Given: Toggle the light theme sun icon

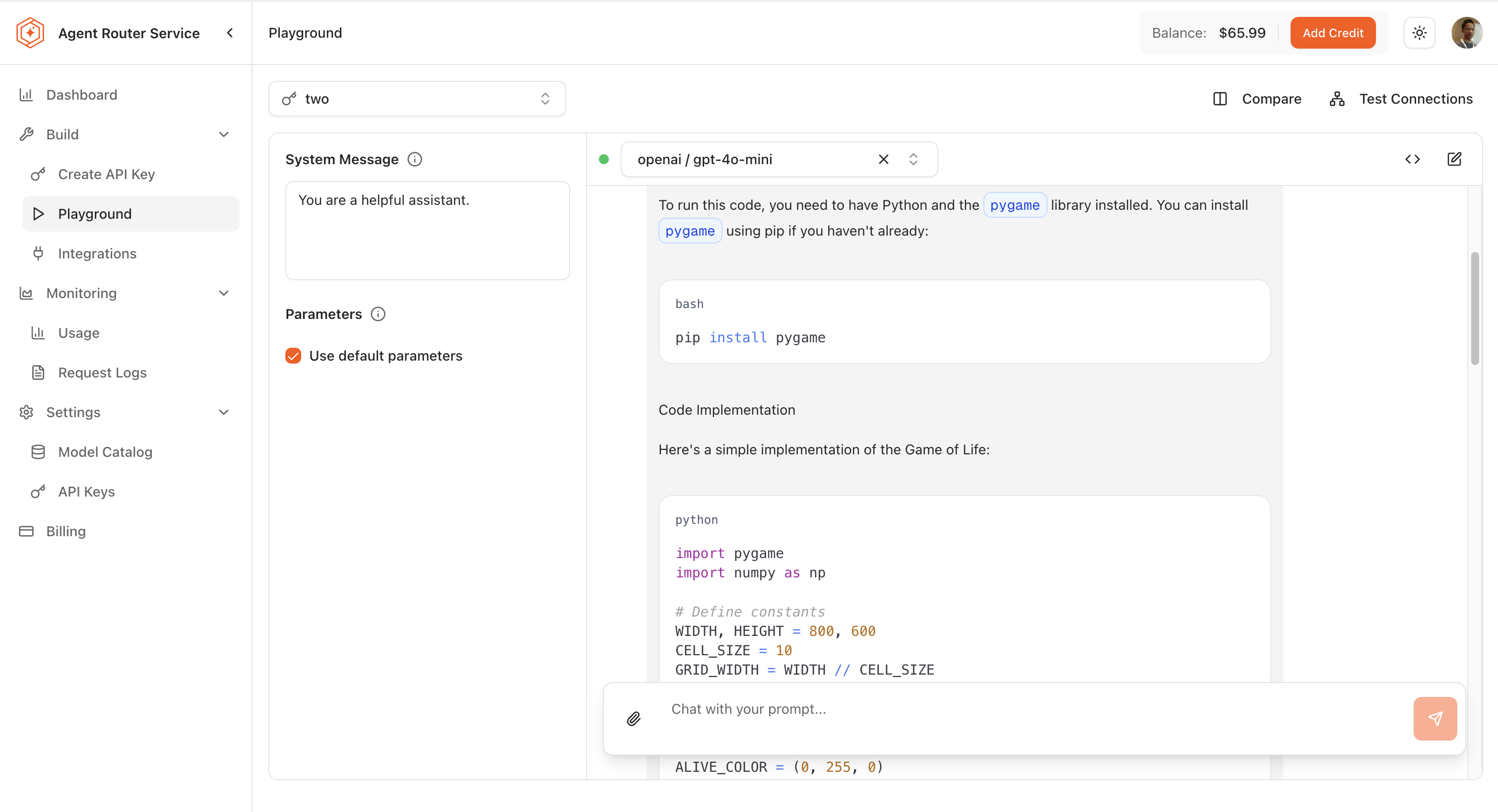Looking at the screenshot, I should point(1420,33).
